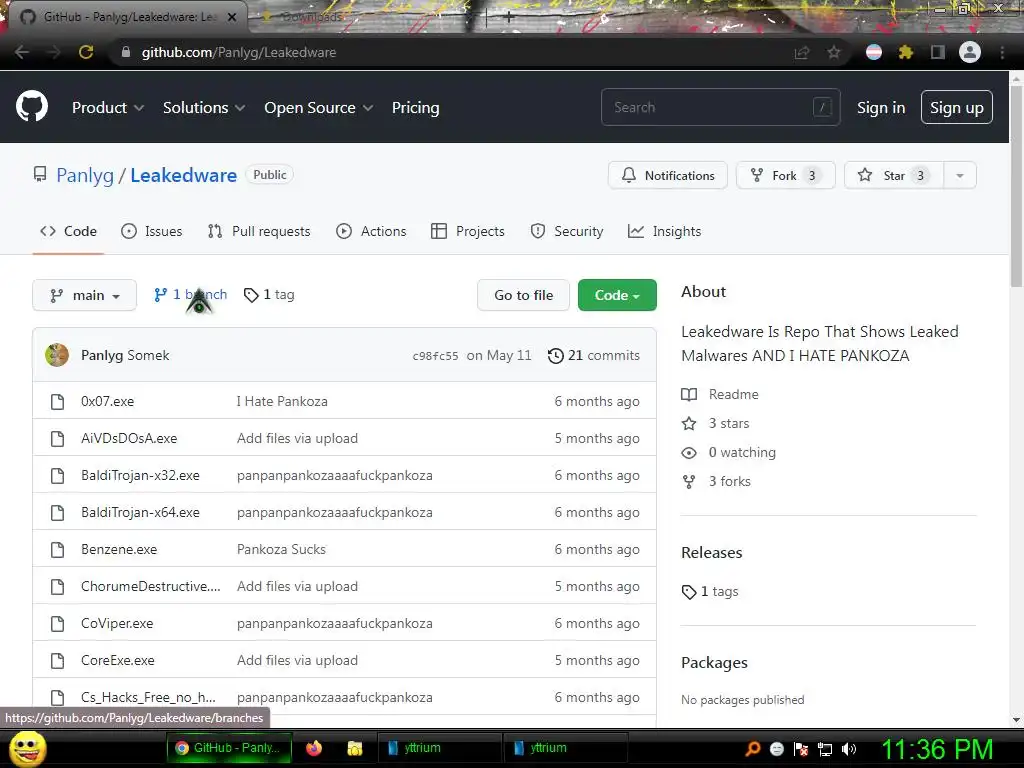Open the BaldiTrojan-x32.exe file
The height and width of the screenshot is (768, 1024).
click(x=140, y=475)
